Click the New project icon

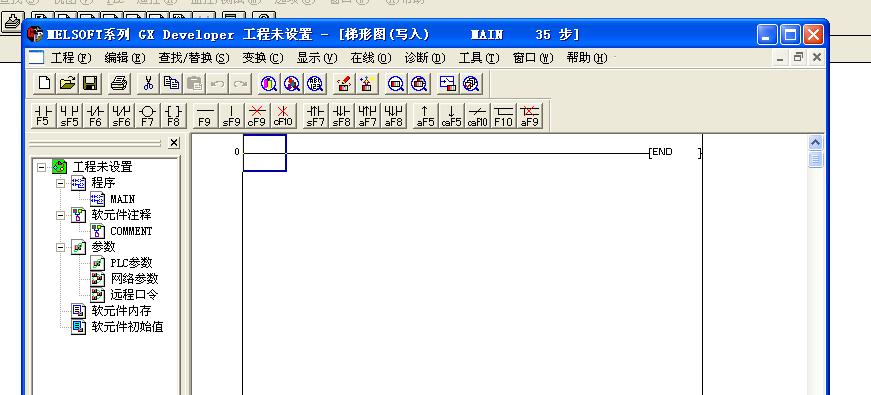click(44, 84)
